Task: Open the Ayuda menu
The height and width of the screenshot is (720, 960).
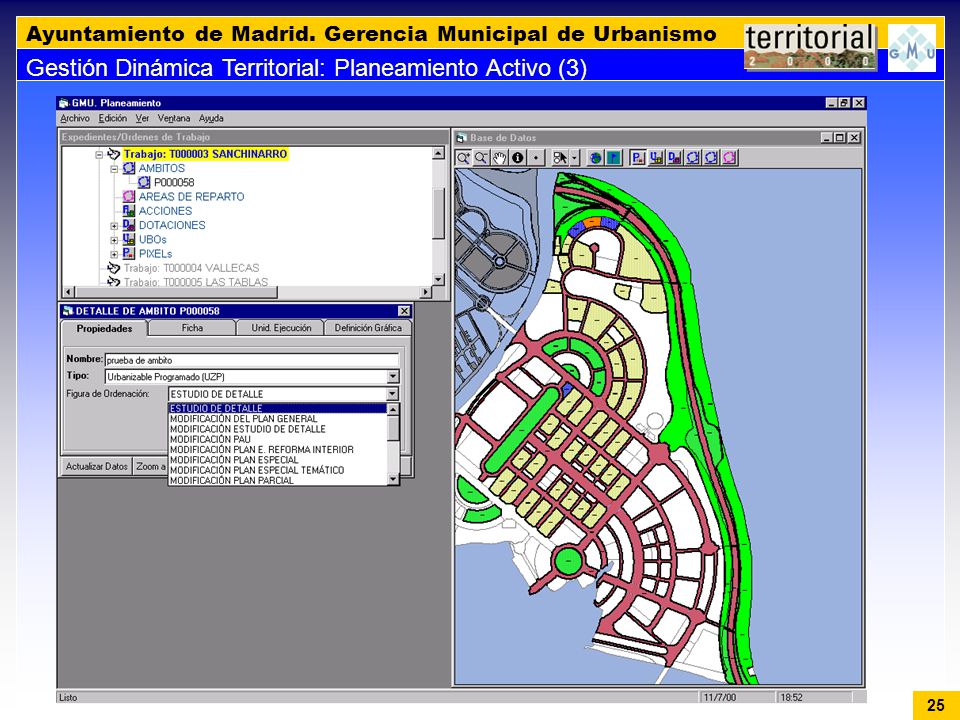Action: [x=211, y=118]
